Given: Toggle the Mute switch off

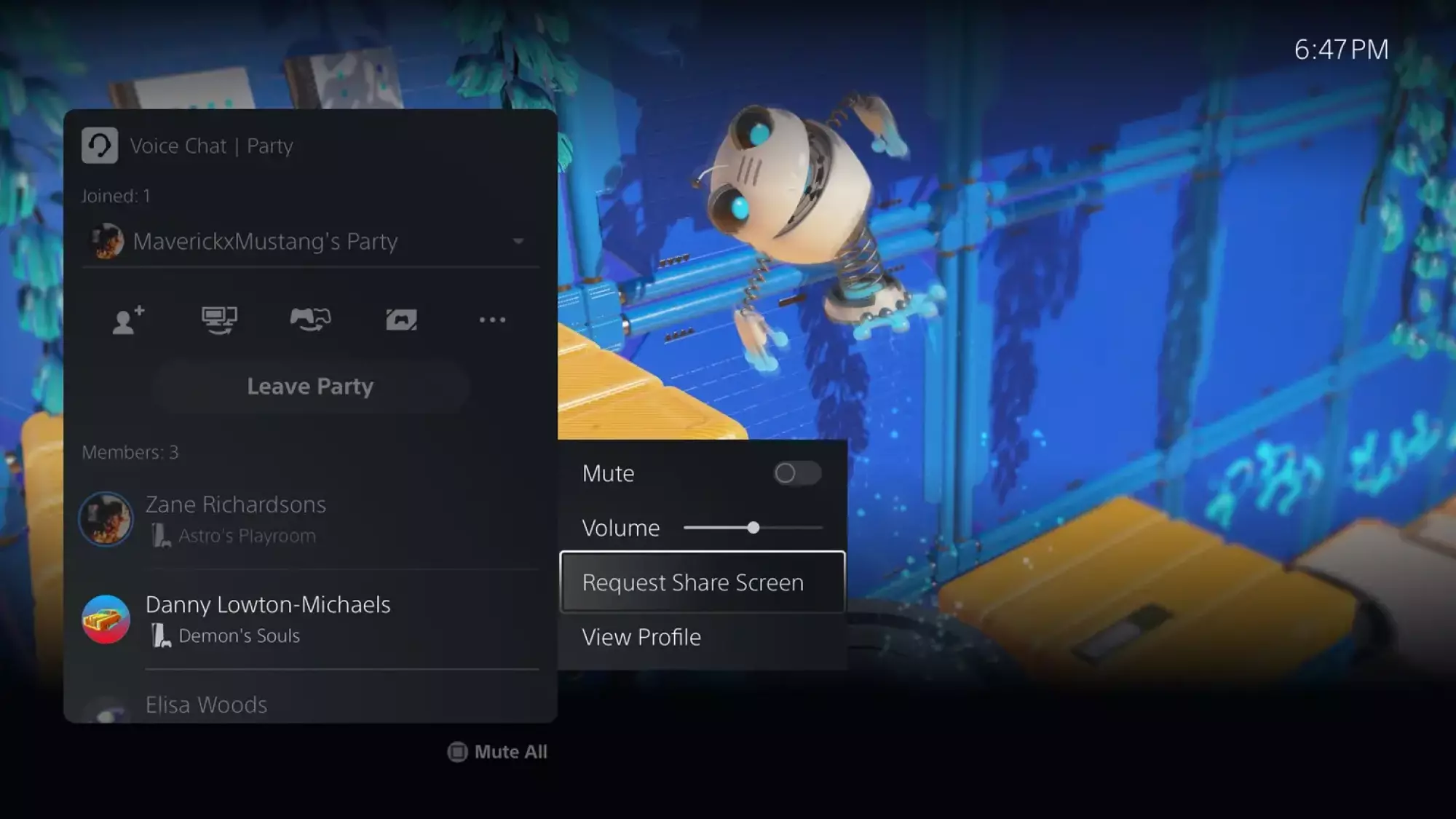Looking at the screenshot, I should click(x=795, y=473).
